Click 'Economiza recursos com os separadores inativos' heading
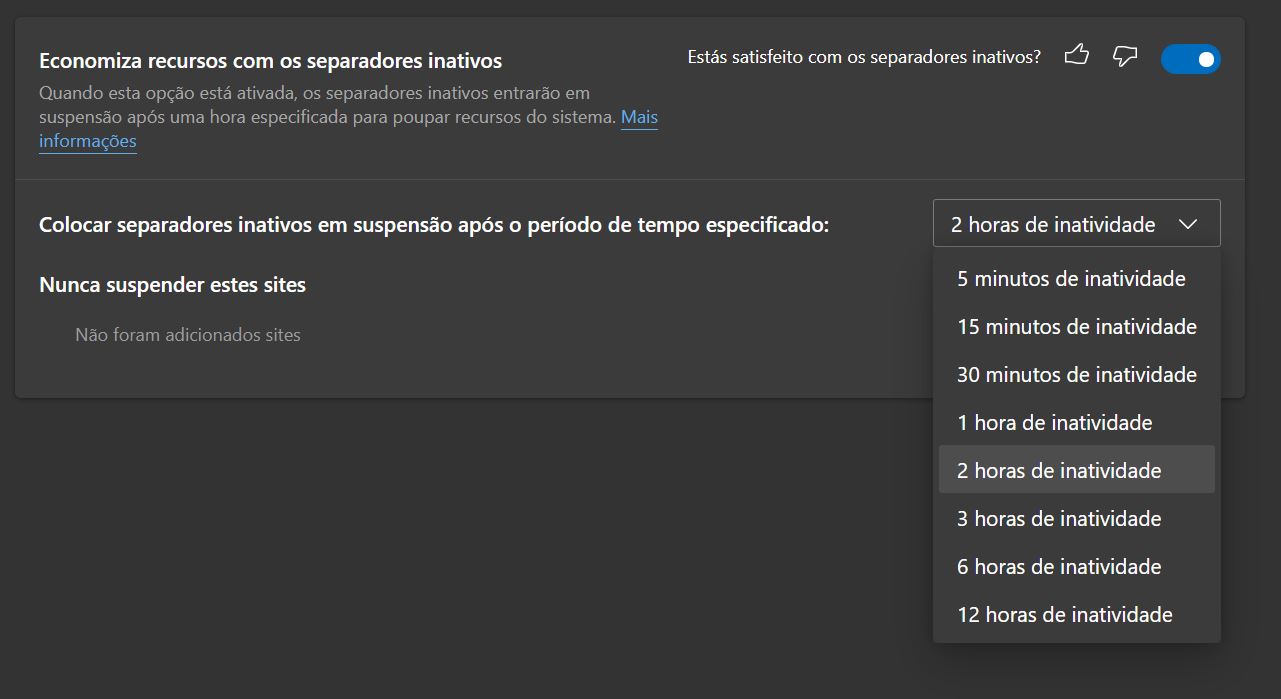 point(270,61)
